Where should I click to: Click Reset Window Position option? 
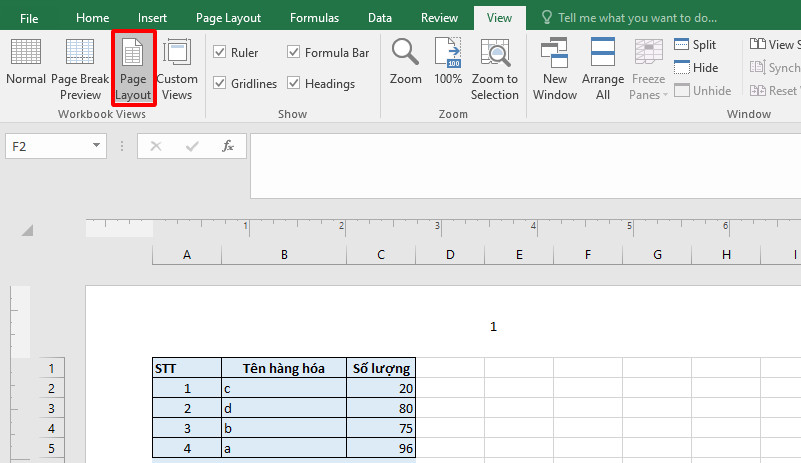774,90
